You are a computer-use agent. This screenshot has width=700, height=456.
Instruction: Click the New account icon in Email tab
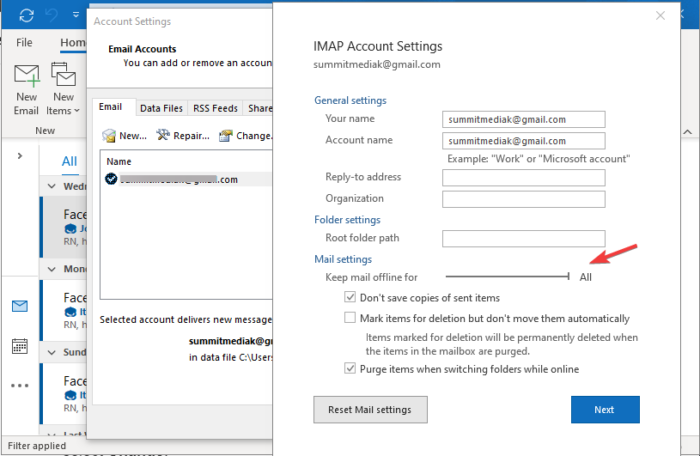click(110, 136)
